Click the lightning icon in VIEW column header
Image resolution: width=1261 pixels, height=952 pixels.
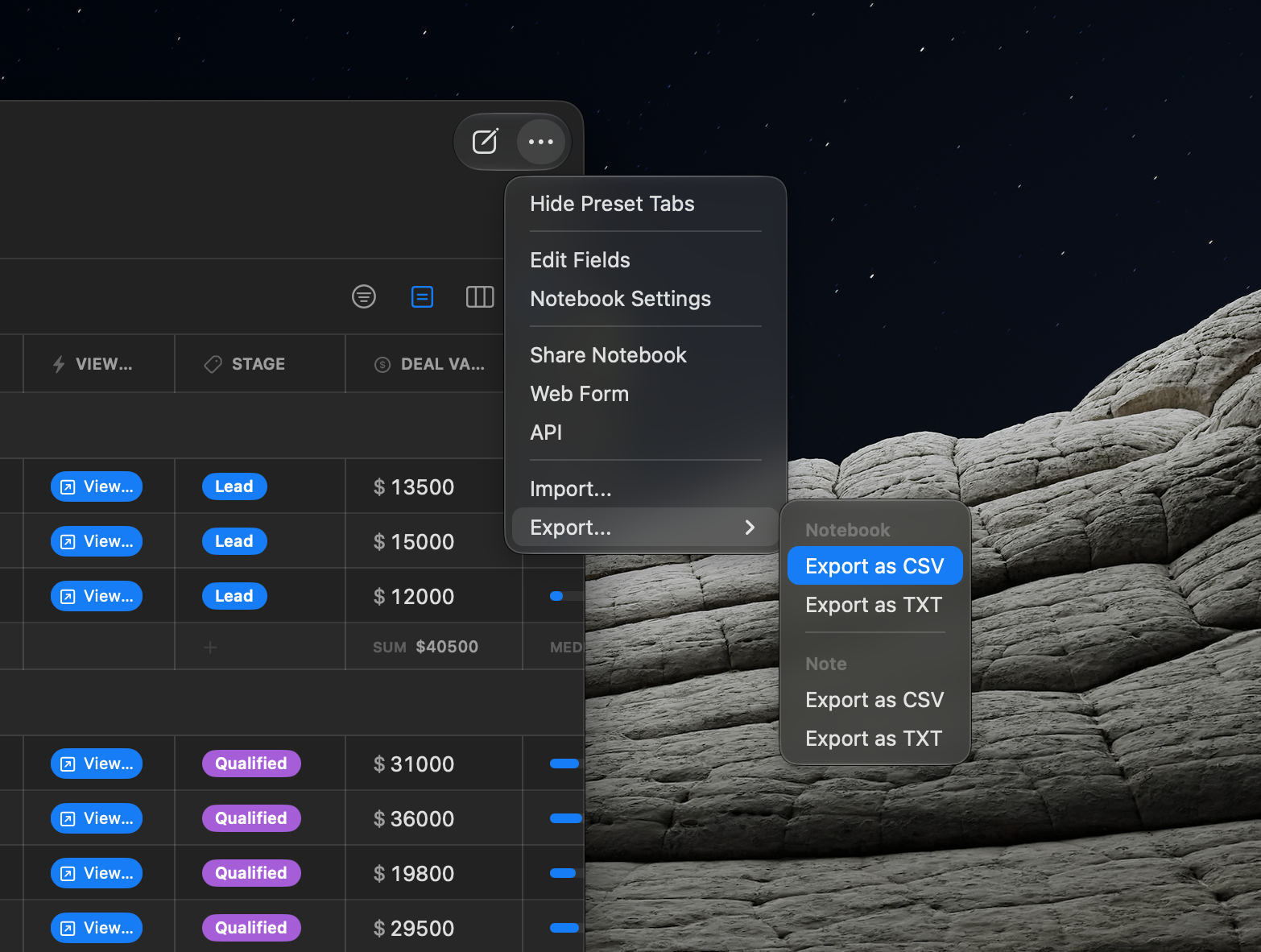[x=59, y=364]
